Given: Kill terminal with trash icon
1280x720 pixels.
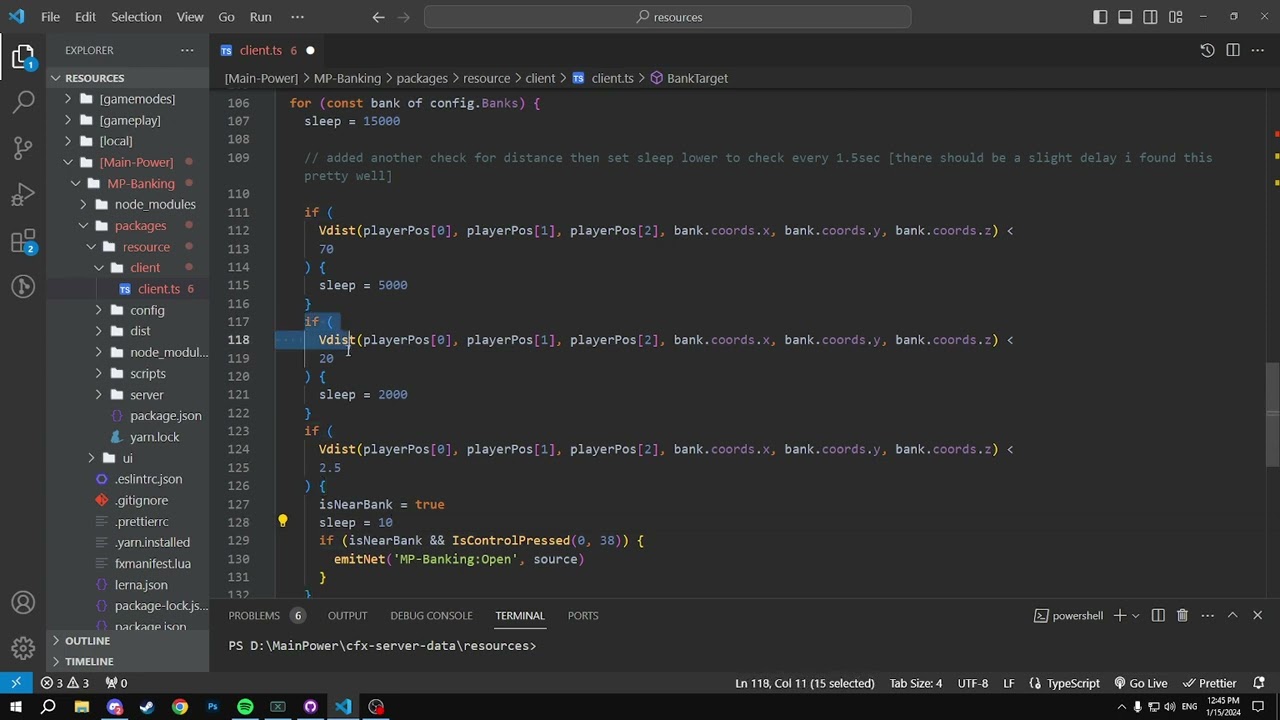Looking at the screenshot, I should click(x=1182, y=615).
